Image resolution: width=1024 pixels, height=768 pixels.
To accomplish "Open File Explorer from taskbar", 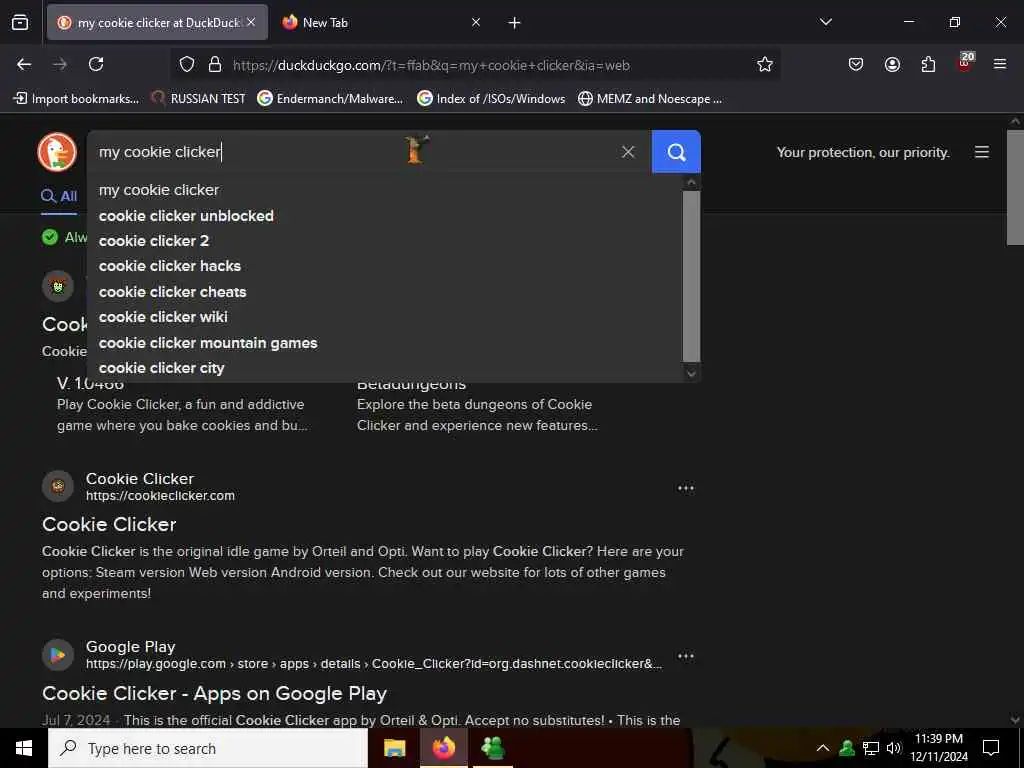I will pos(394,748).
